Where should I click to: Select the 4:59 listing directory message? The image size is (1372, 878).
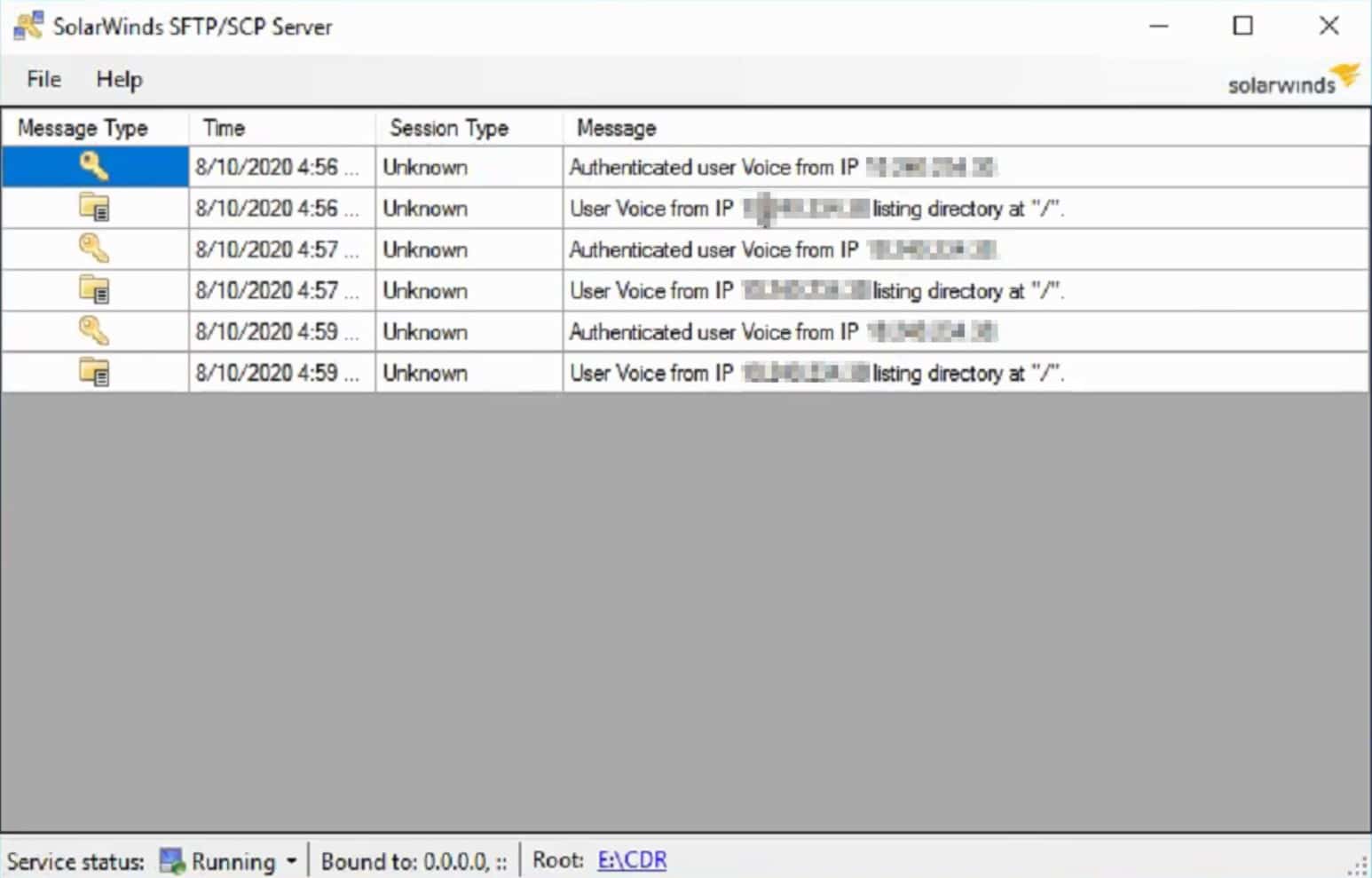pos(966,373)
